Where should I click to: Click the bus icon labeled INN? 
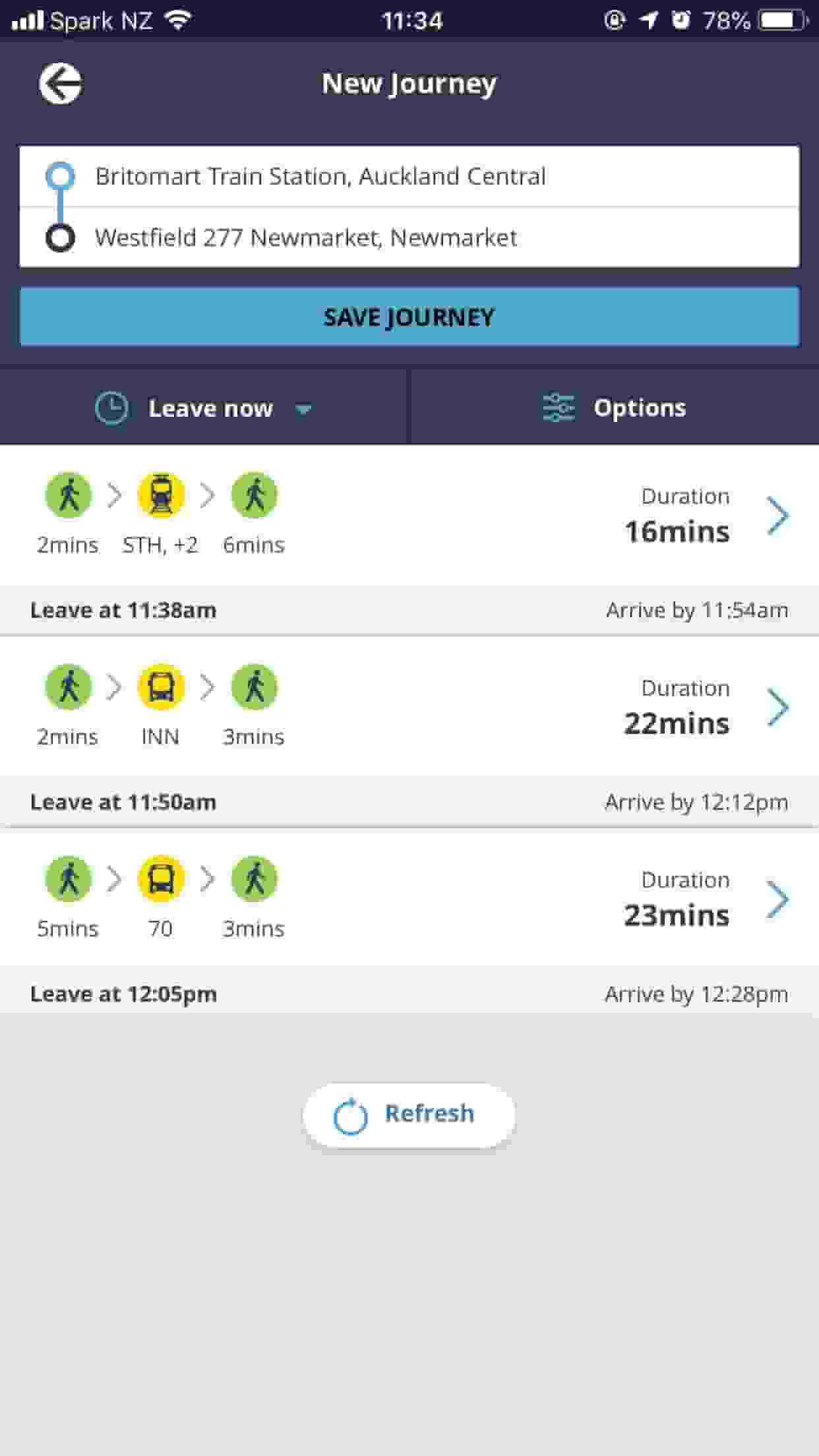[x=161, y=686]
